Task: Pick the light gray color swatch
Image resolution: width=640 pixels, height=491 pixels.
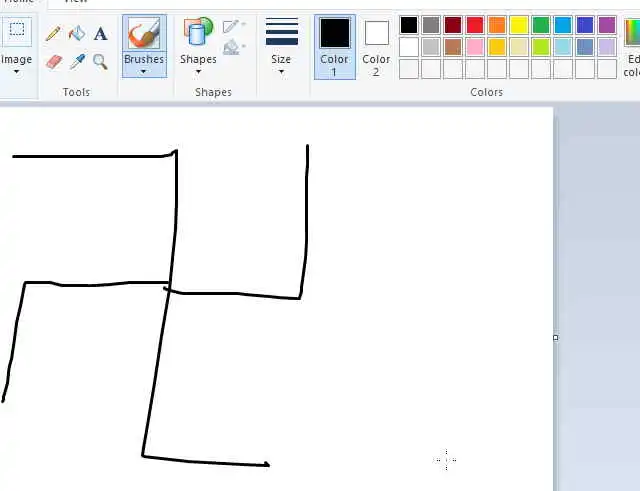Action: (x=431, y=47)
